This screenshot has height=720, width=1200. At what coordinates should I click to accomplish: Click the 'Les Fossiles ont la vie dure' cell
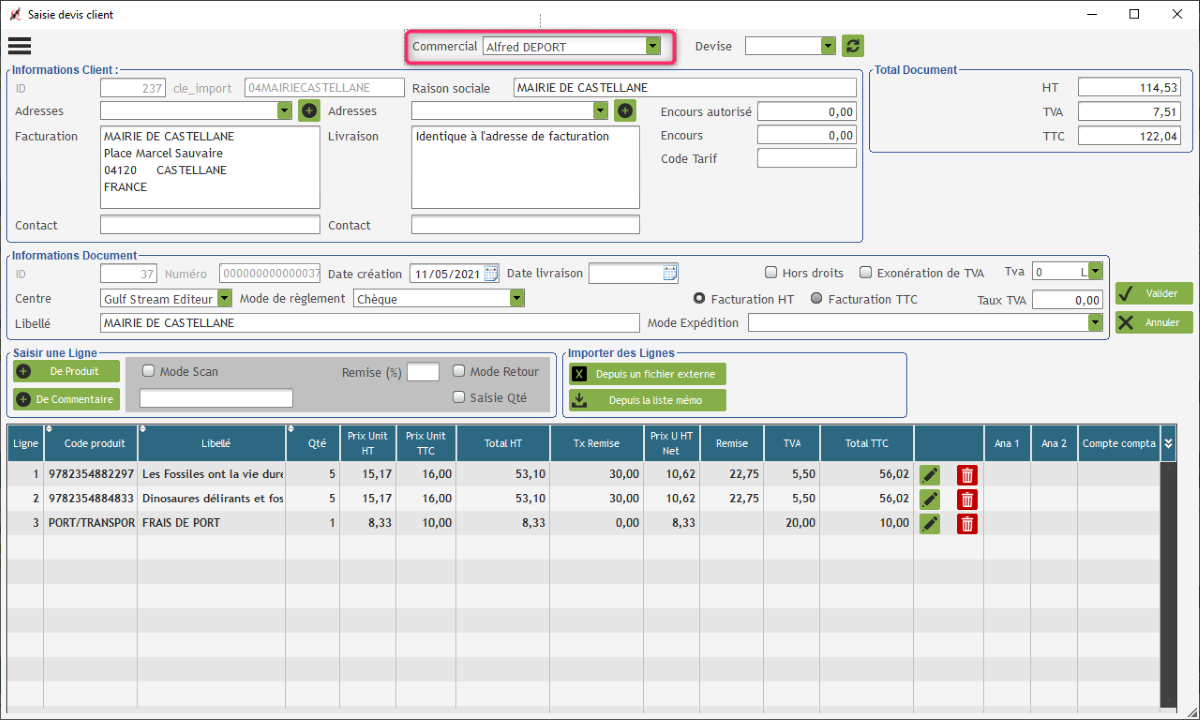(x=212, y=475)
